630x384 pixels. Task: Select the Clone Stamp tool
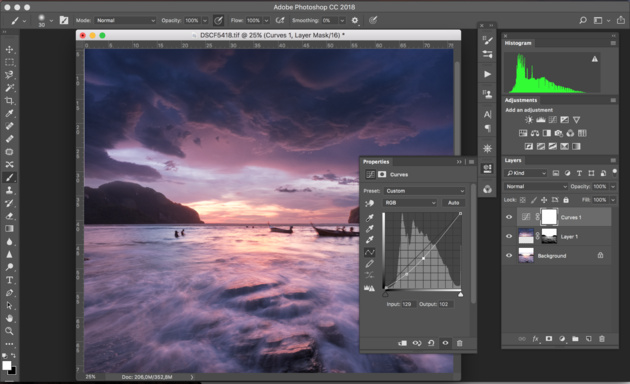click(x=9, y=190)
